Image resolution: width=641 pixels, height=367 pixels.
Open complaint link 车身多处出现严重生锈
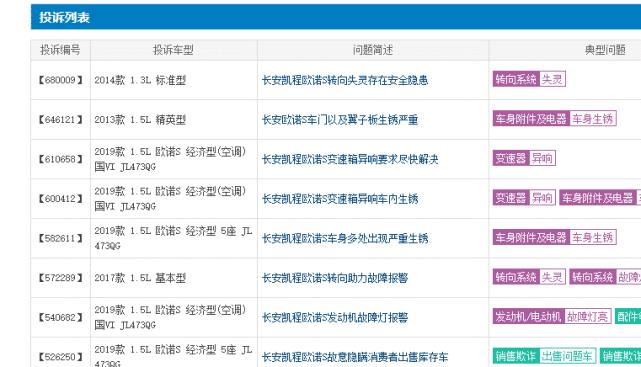click(345, 238)
